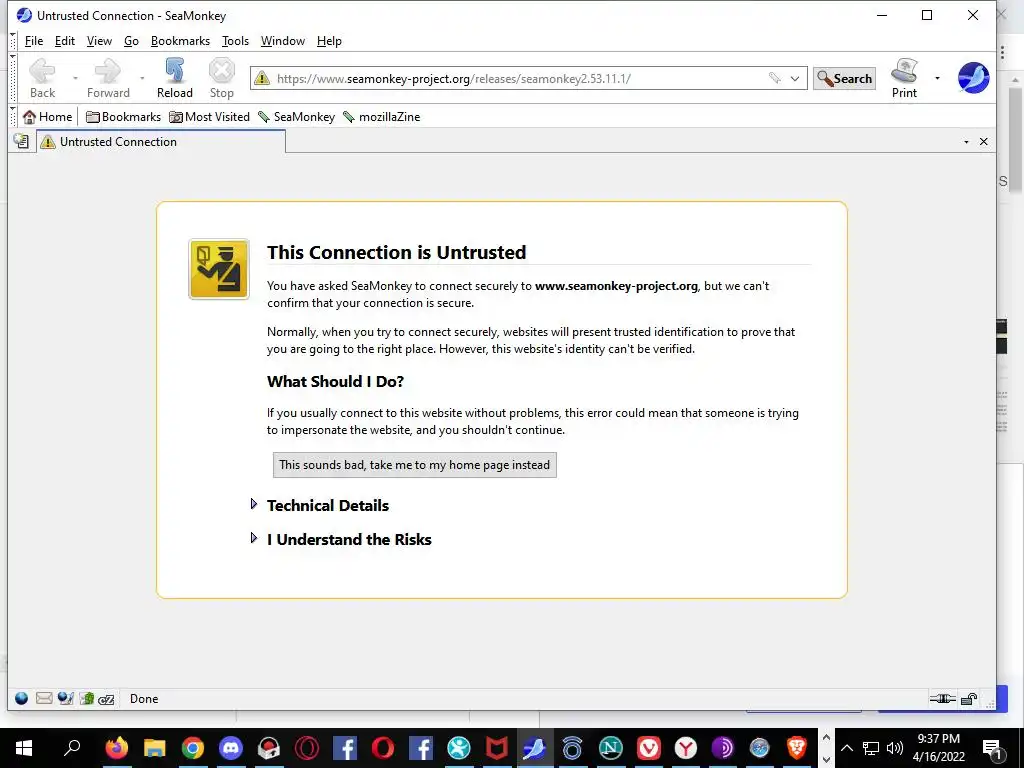Open the Edit menu
This screenshot has height=768, width=1024.
pyautogui.click(x=65, y=40)
